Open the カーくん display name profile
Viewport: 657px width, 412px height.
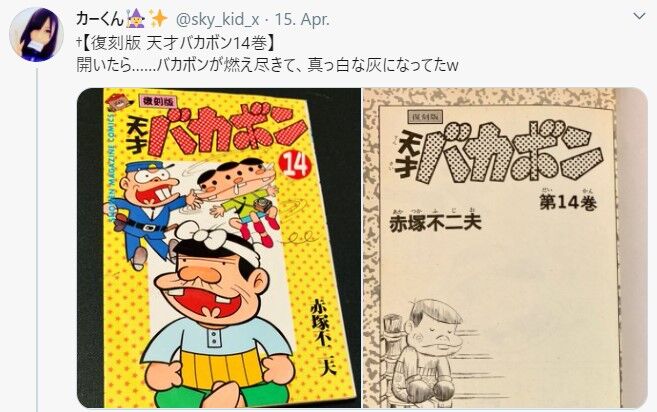point(100,19)
